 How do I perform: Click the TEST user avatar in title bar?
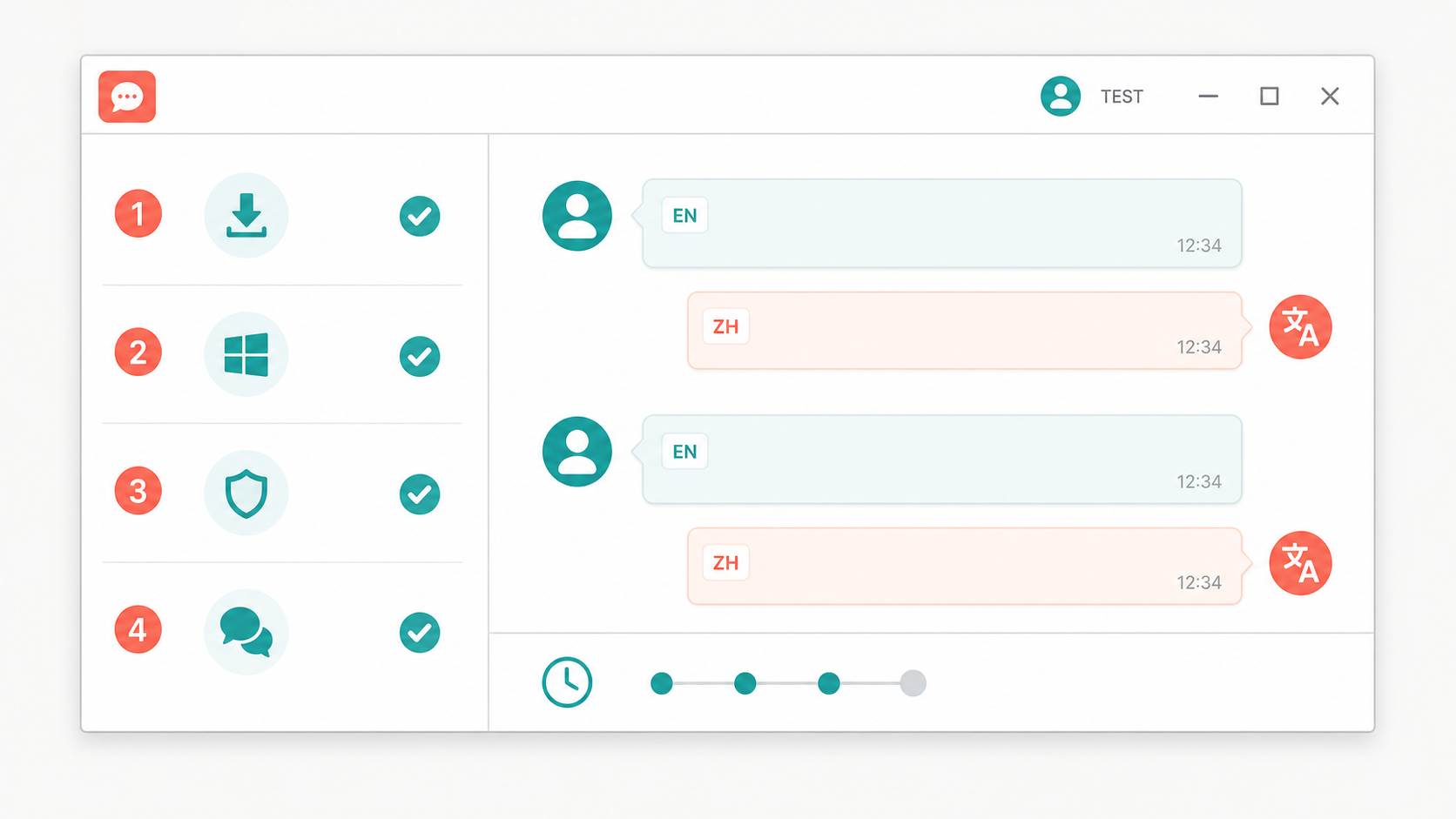click(x=1061, y=96)
